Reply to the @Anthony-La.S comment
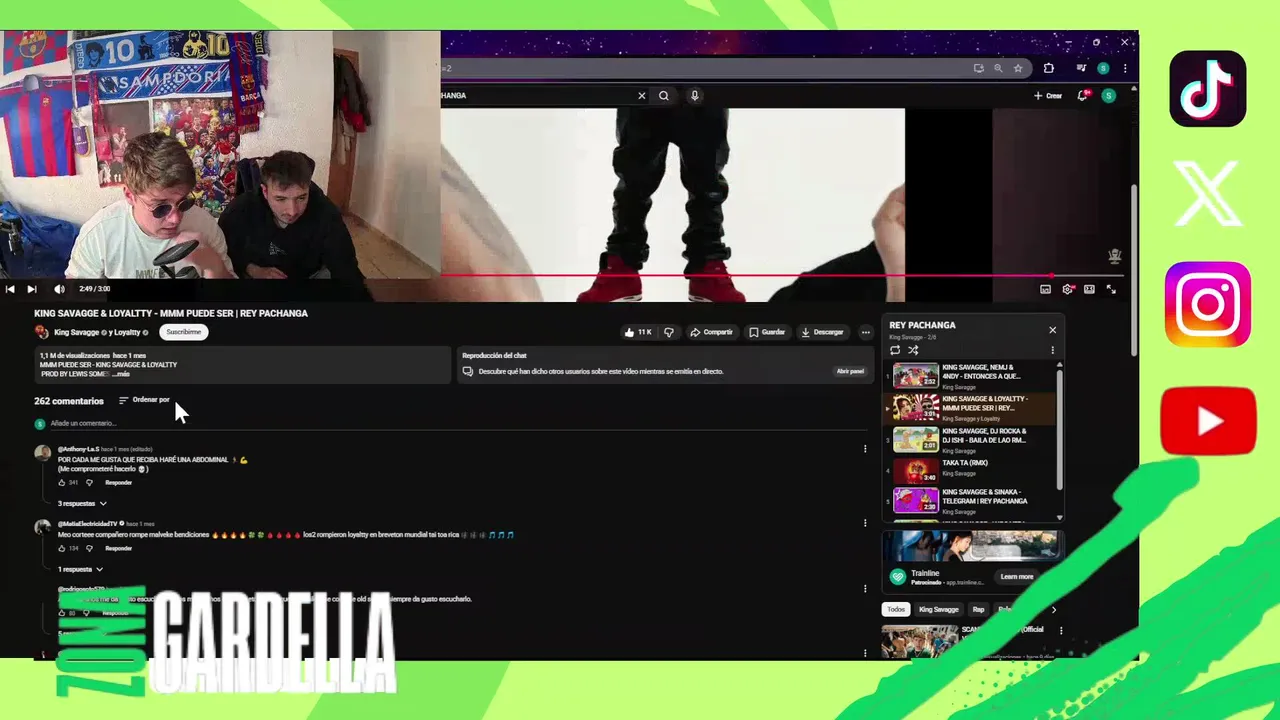The height and width of the screenshot is (720, 1280). point(119,483)
